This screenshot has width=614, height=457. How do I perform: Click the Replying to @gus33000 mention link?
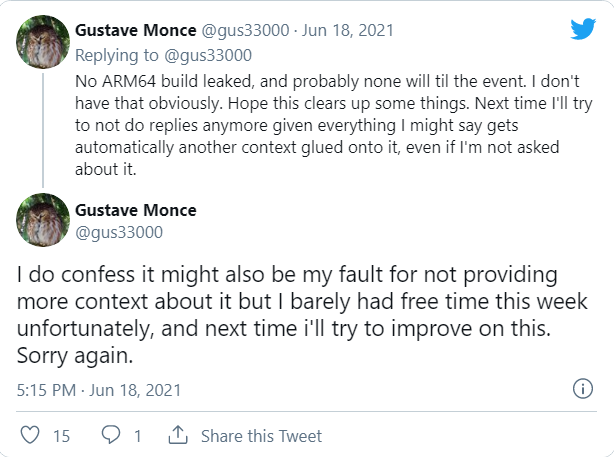[208, 55]
